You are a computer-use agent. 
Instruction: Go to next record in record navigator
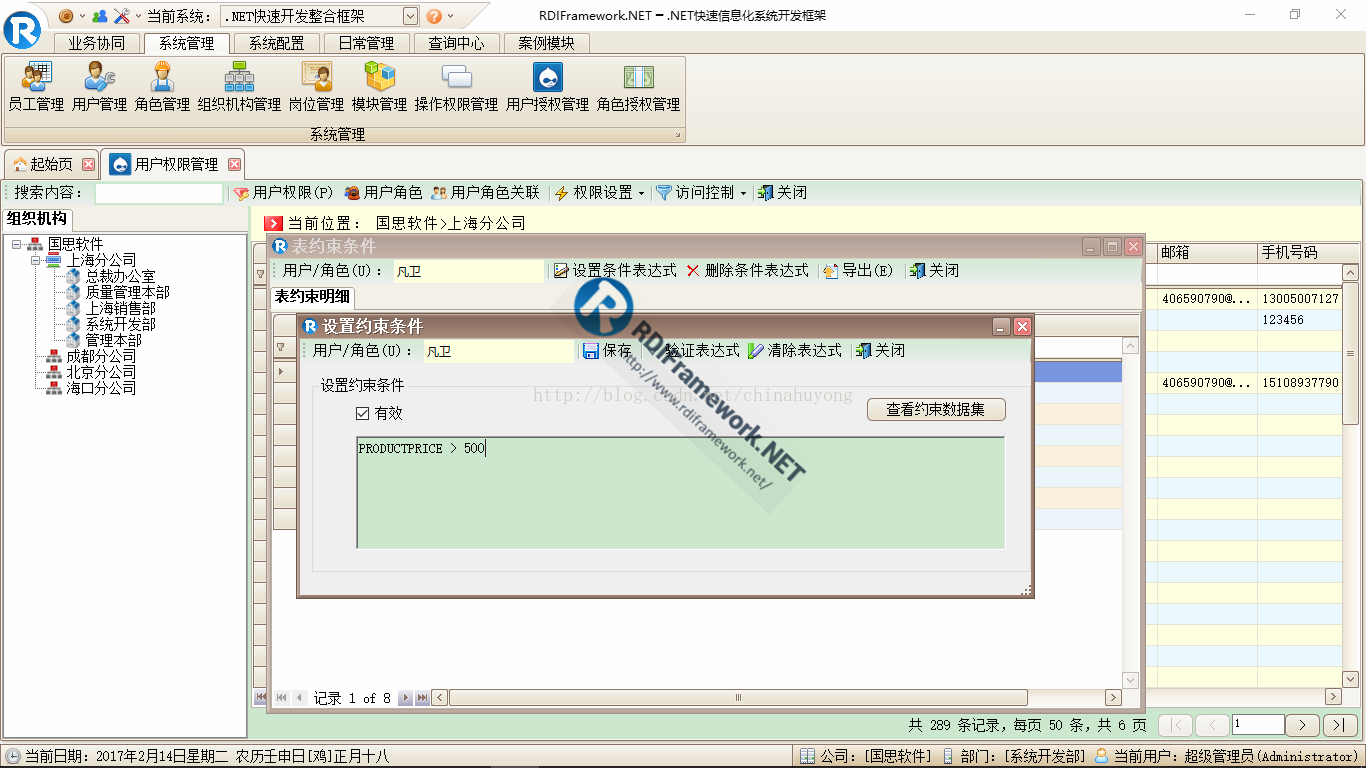pos(404,698)
